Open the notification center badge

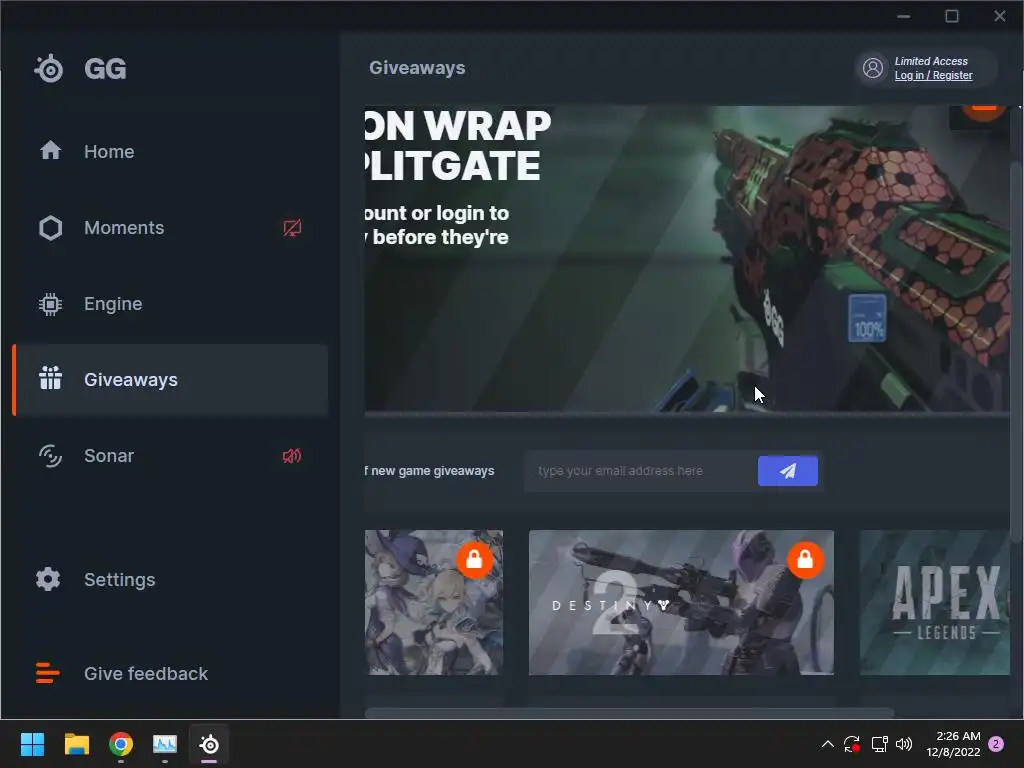(996, 744)
